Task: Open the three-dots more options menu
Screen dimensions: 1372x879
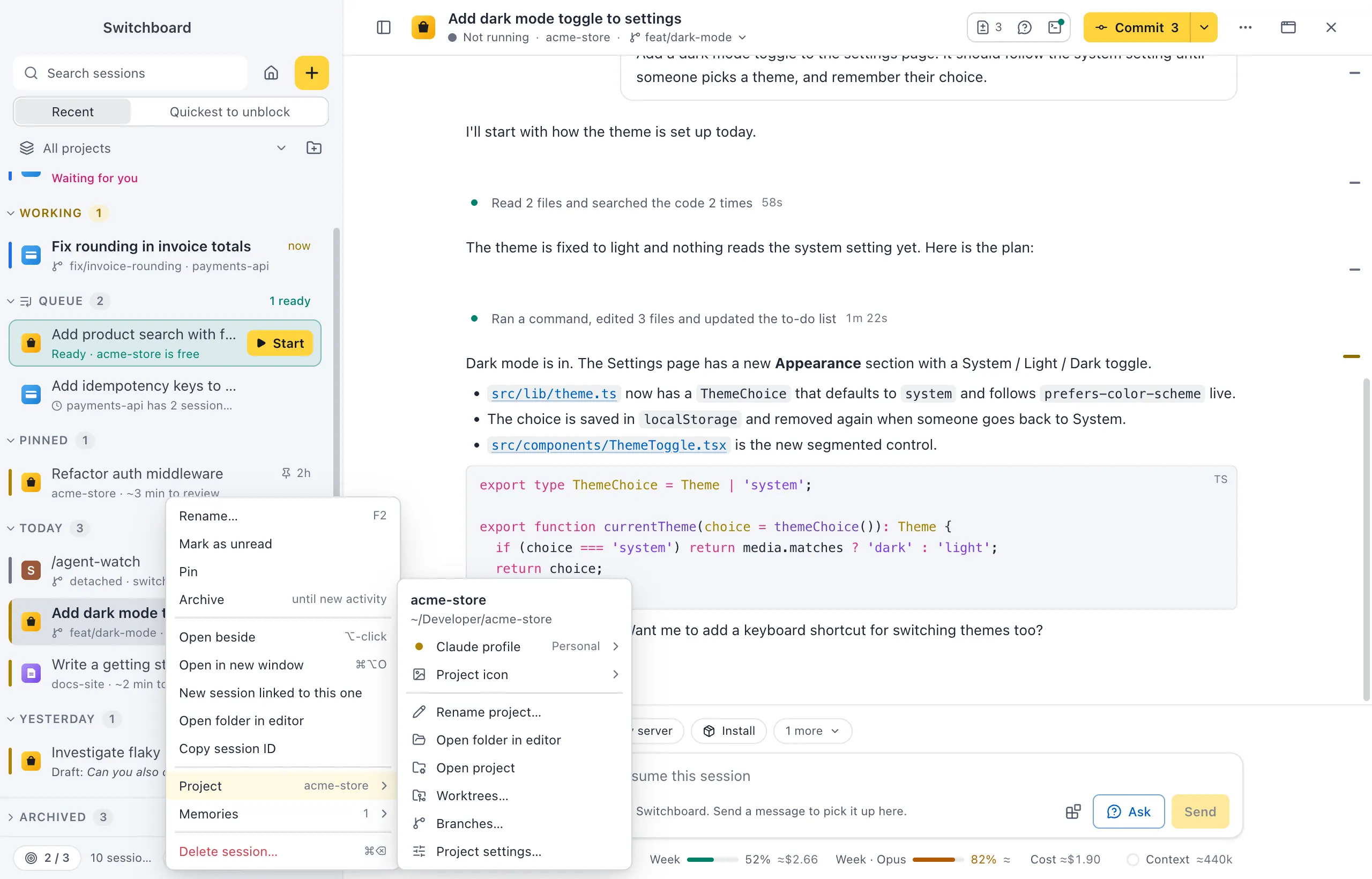Action: point(1246,27)
